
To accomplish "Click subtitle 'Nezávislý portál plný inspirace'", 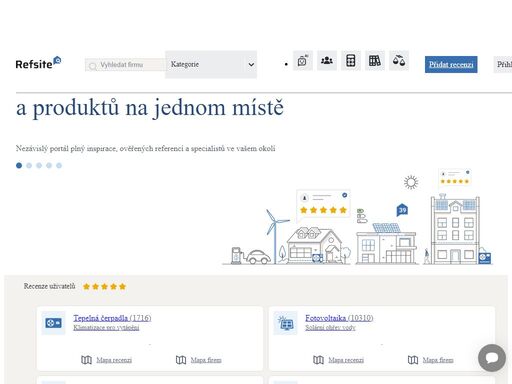I will pyautogui.click(x=66, y=149).
